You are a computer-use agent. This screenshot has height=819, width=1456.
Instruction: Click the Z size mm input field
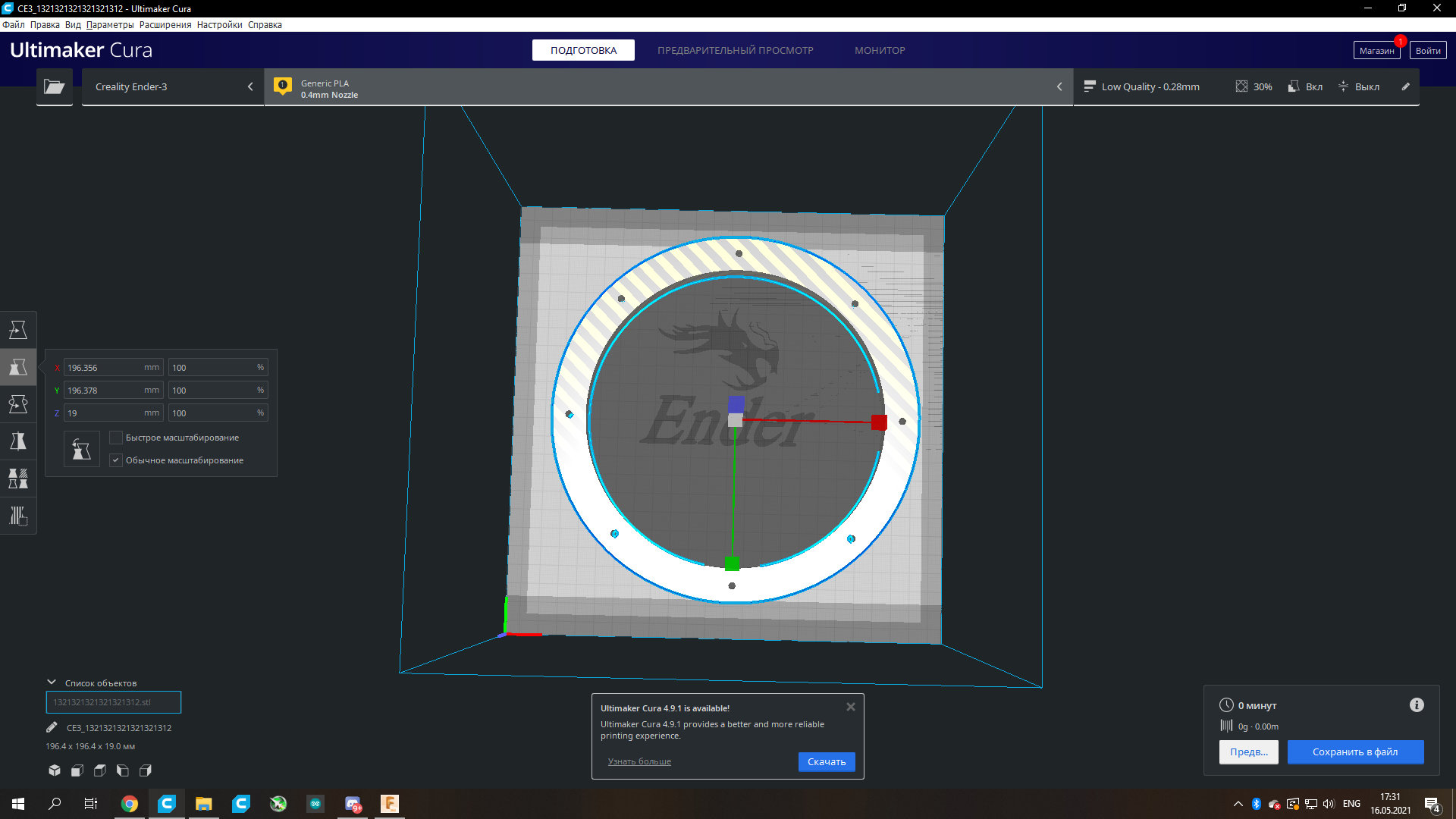coord(113,413)
